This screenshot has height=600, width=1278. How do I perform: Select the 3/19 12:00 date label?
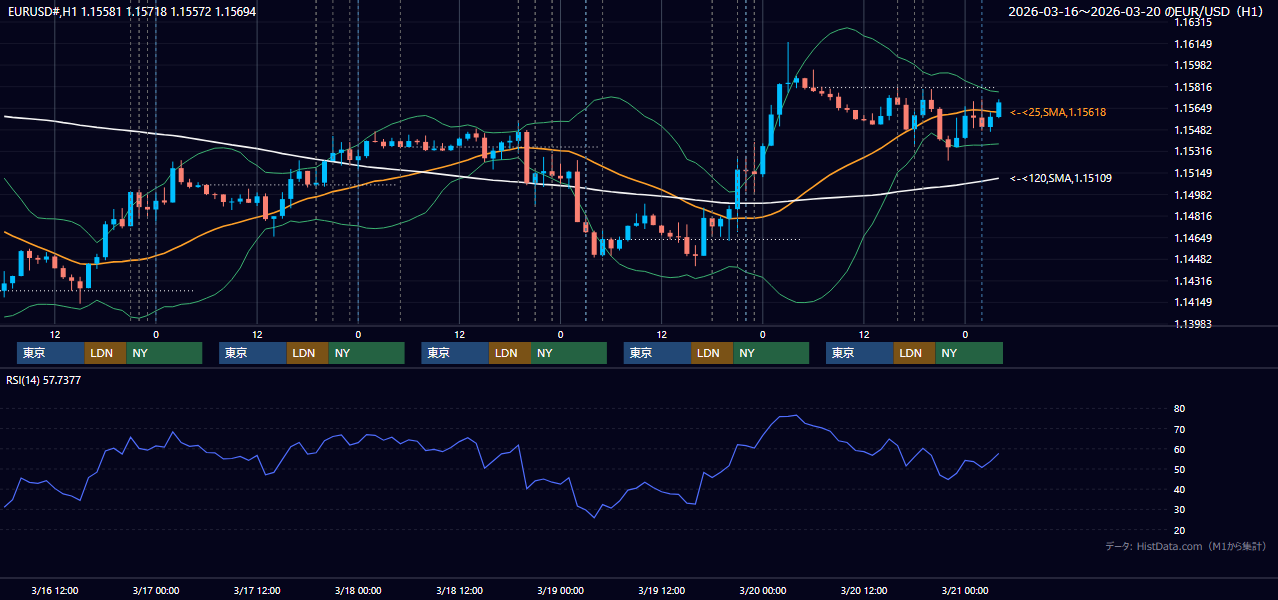click(661, 590)
